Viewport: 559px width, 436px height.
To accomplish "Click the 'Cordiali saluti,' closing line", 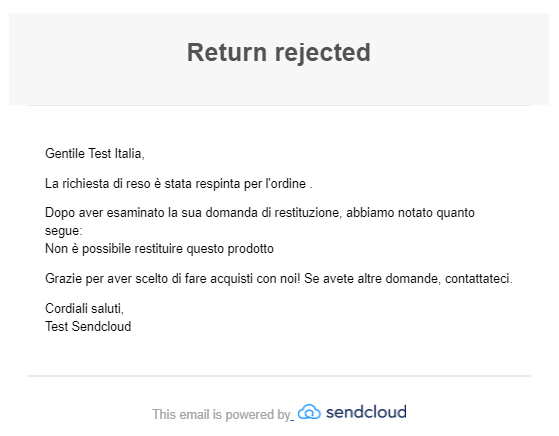I will 84,308.
